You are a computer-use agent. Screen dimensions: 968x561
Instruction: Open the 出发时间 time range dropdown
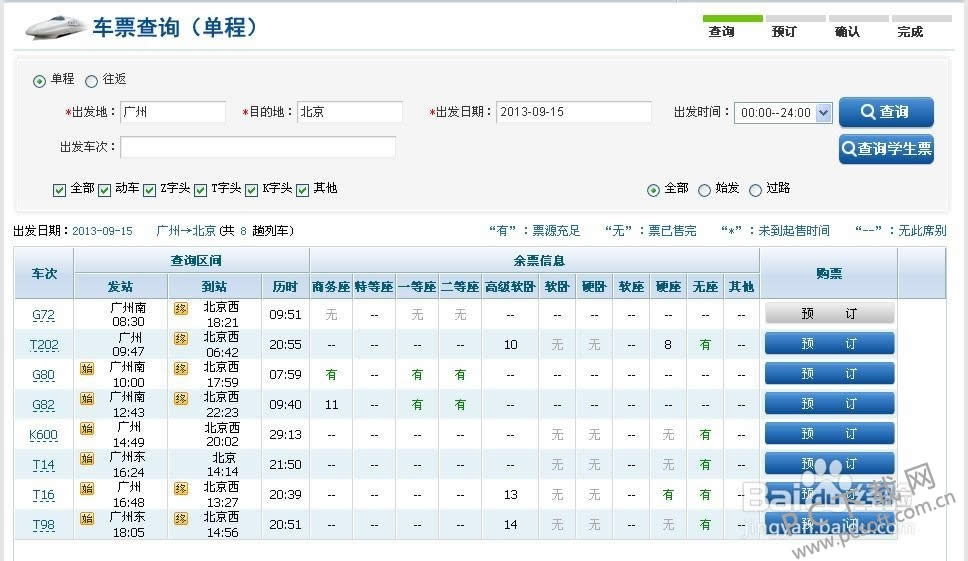pos(783,113)
